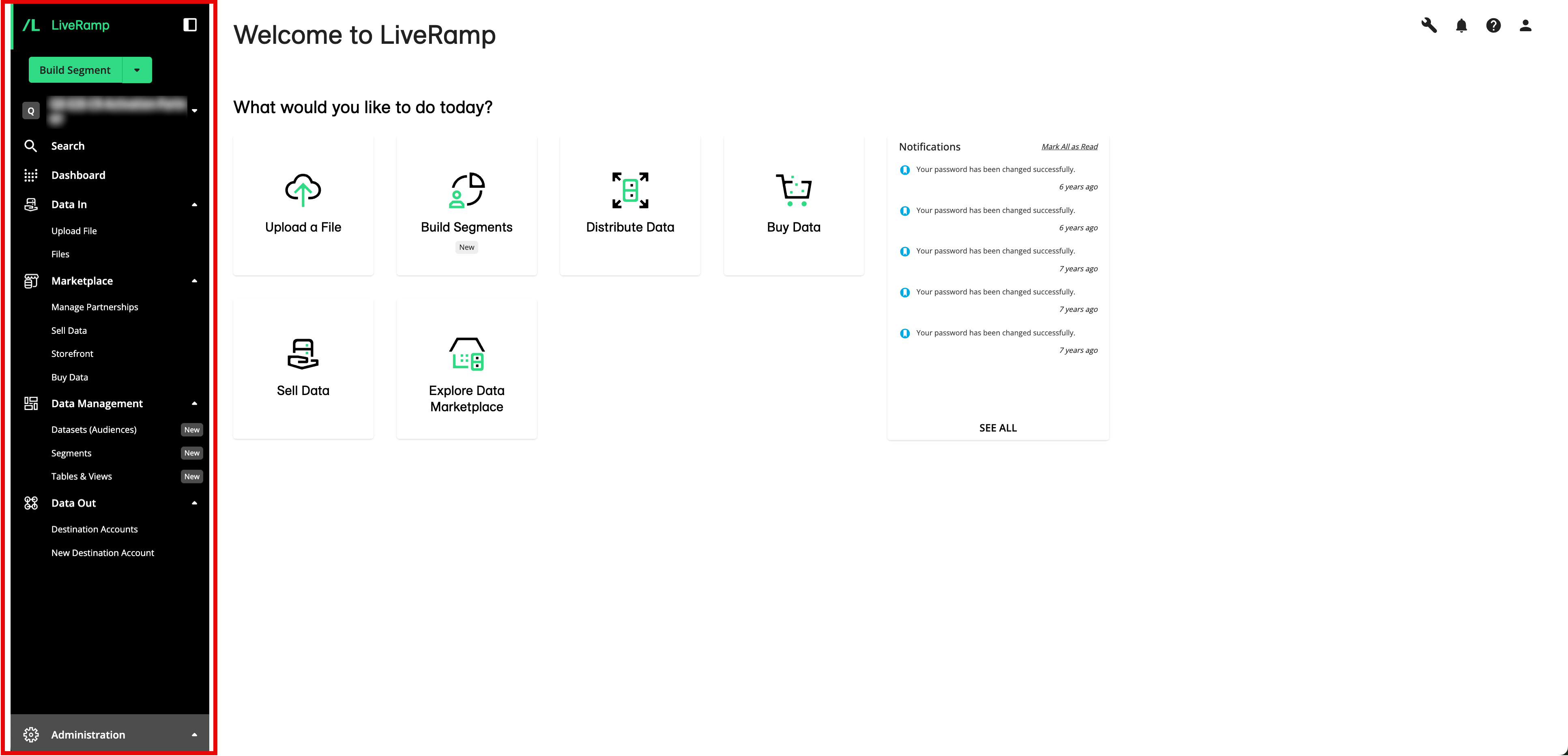Toggle the Administration section chevron
This screenshot has height=756, width=1568.
click(195, 735)
